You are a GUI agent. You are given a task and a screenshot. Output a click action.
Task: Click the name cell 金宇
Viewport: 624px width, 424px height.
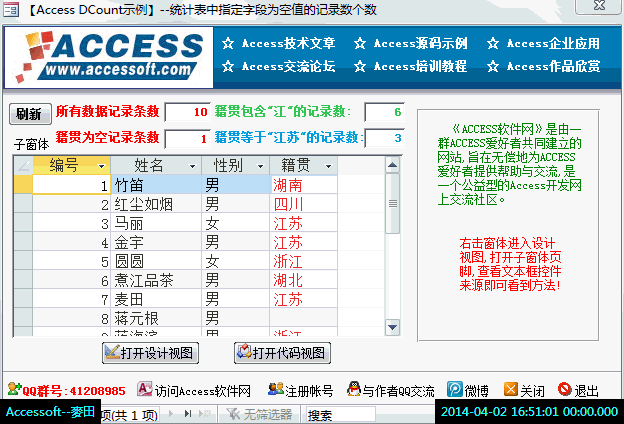[156, 242]
